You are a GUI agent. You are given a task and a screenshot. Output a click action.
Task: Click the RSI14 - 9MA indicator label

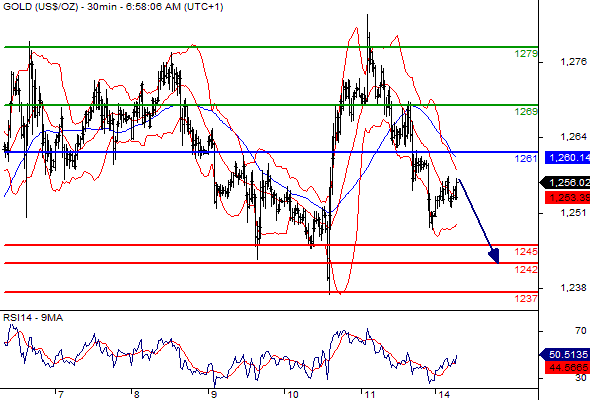pos(33,318)
